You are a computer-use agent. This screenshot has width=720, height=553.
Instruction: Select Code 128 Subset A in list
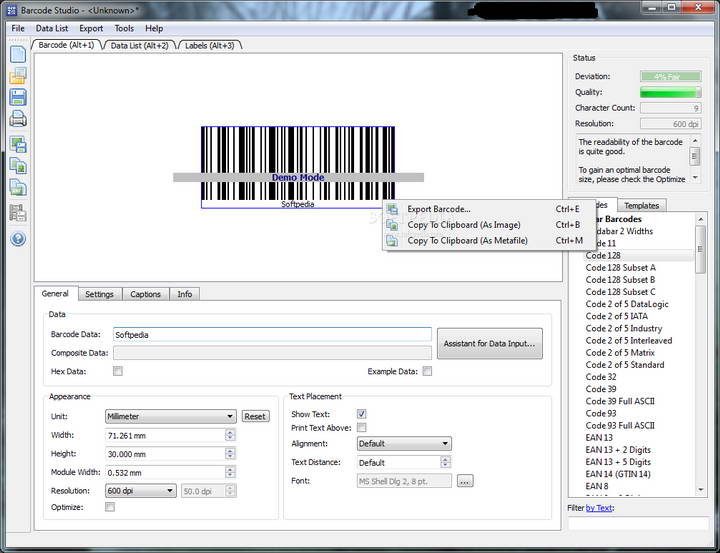[x=620, y=268]
